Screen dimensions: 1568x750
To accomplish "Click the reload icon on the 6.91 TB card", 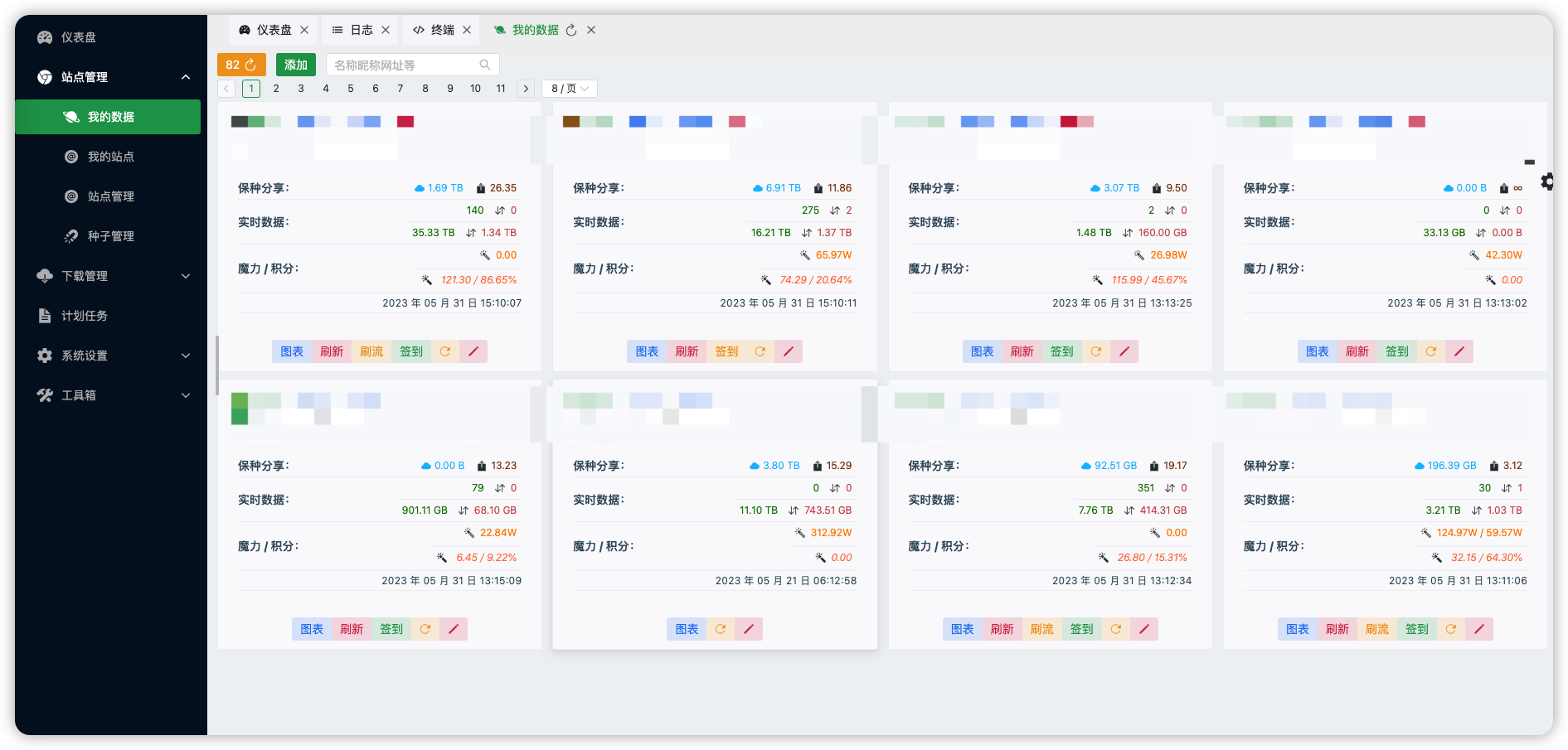I will tap(760, 351).
